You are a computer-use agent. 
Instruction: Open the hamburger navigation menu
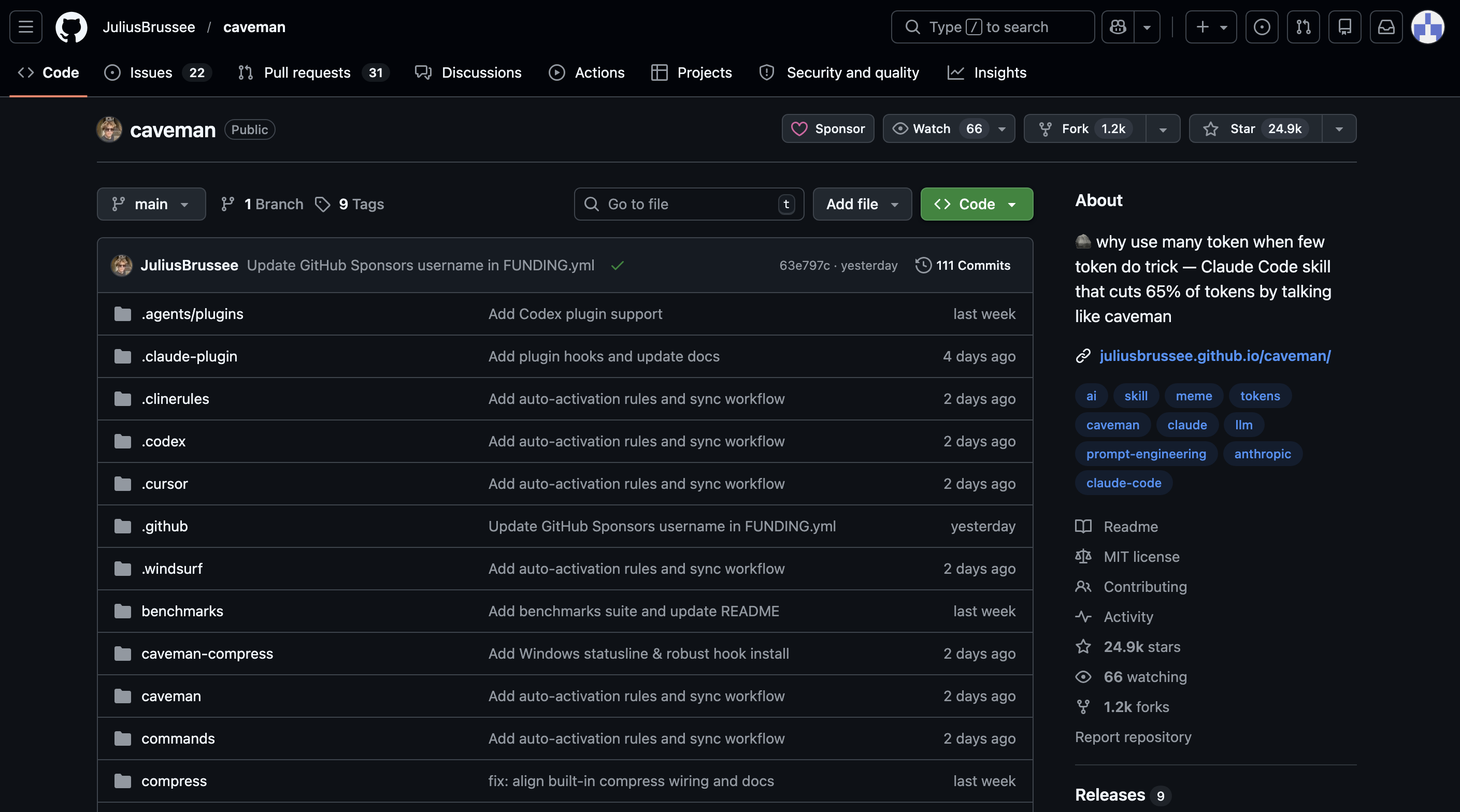coord(25,26)
